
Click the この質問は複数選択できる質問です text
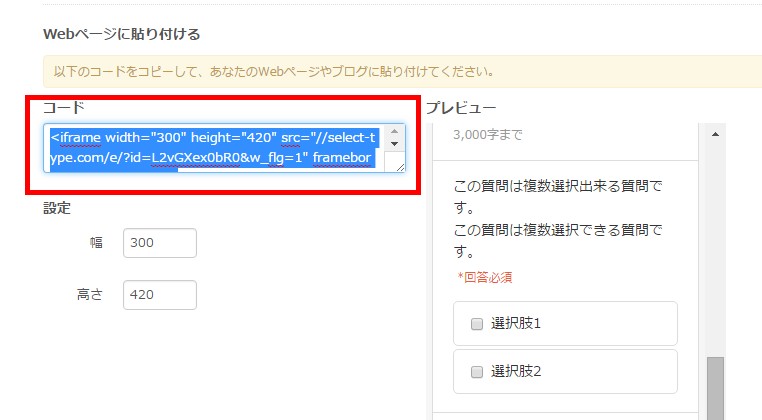pyautogui.click(x=558, y=241)
